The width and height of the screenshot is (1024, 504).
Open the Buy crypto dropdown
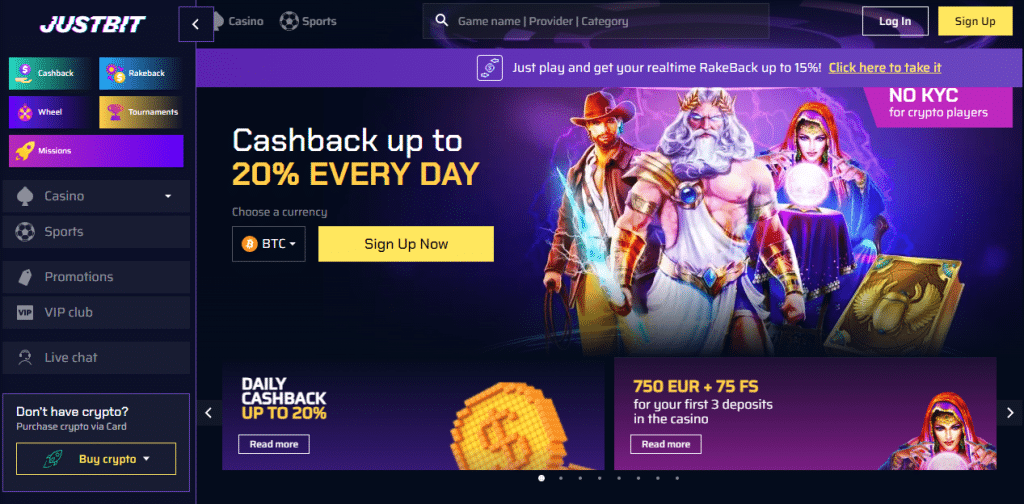click(x=96, y=459)
